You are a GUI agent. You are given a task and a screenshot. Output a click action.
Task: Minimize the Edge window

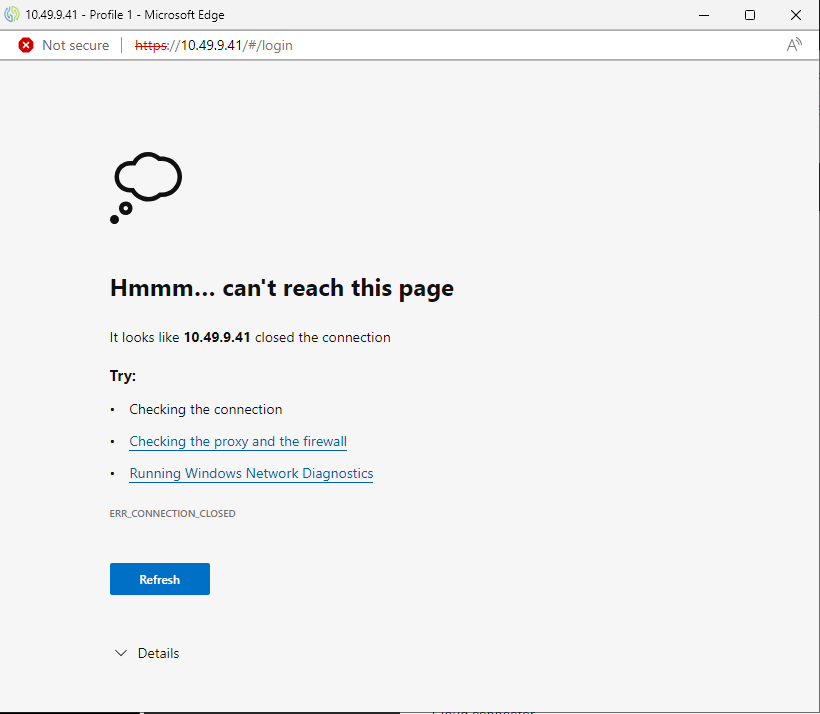(x=704, y=15)
